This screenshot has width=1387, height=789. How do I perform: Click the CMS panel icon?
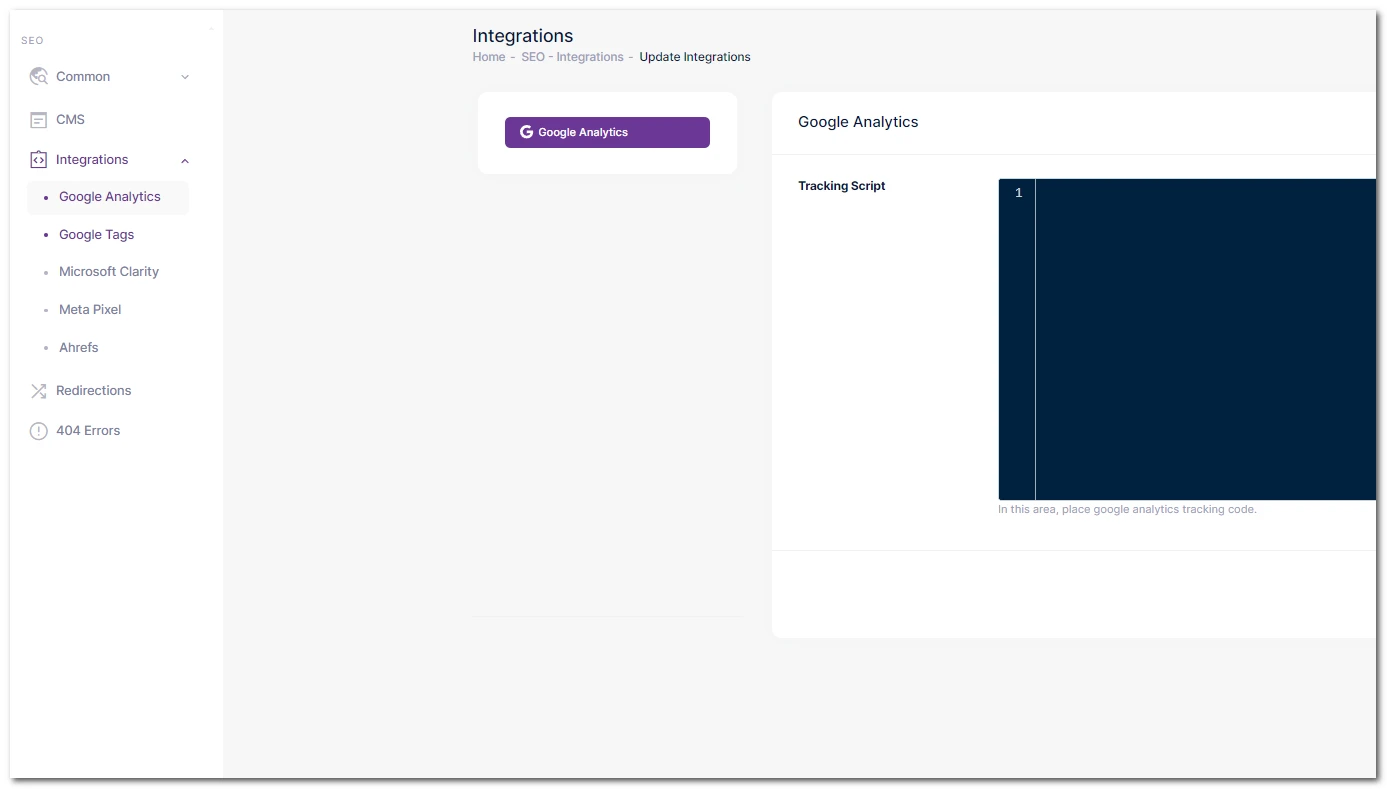tap(39, 120)
